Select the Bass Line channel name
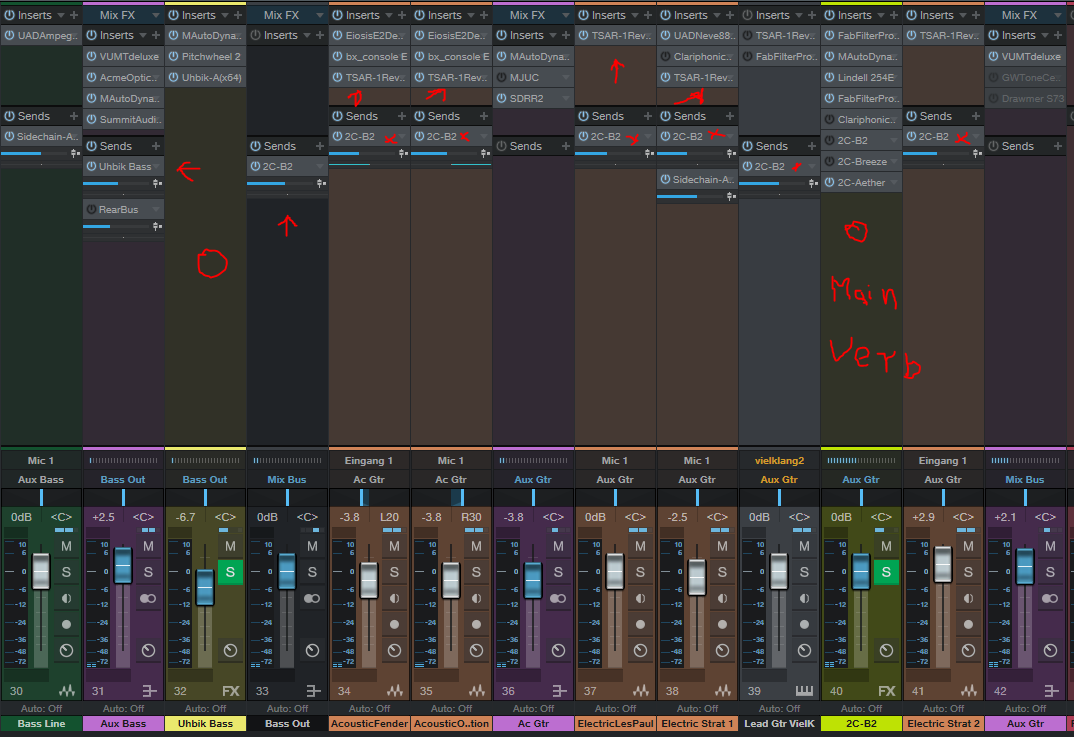 41,723
